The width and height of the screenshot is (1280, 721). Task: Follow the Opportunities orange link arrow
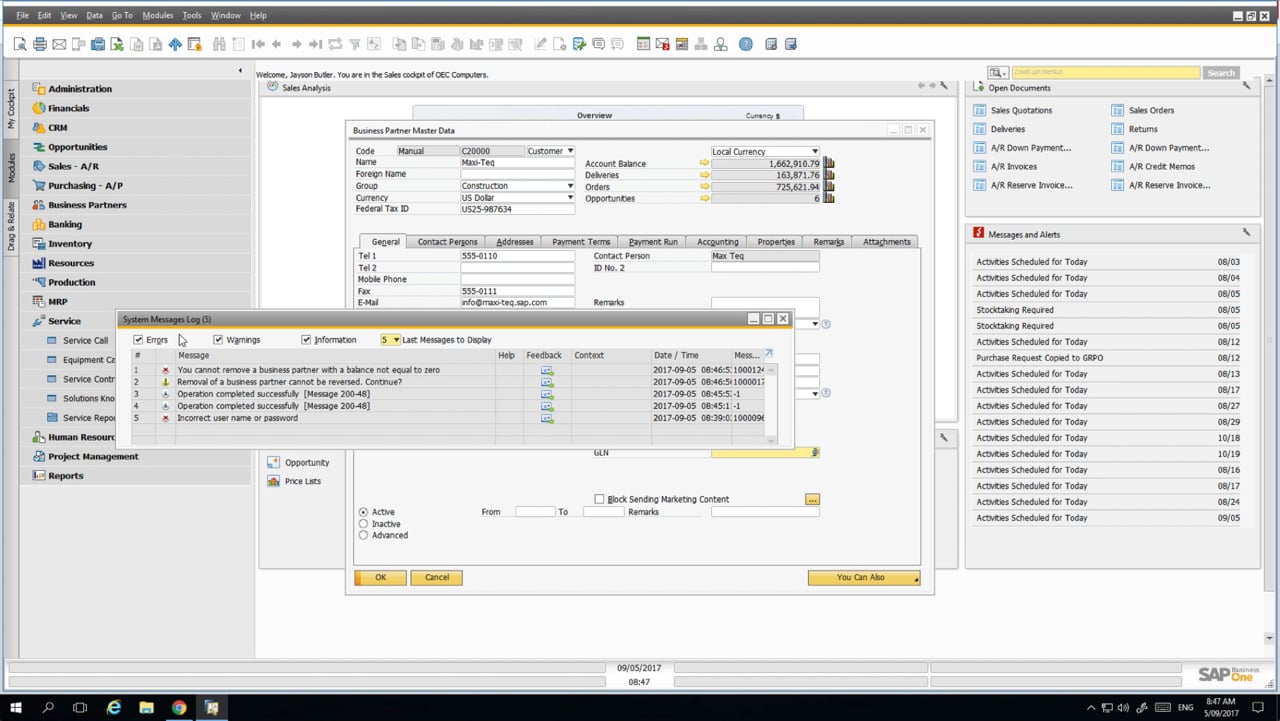click(x=704, y=199)
